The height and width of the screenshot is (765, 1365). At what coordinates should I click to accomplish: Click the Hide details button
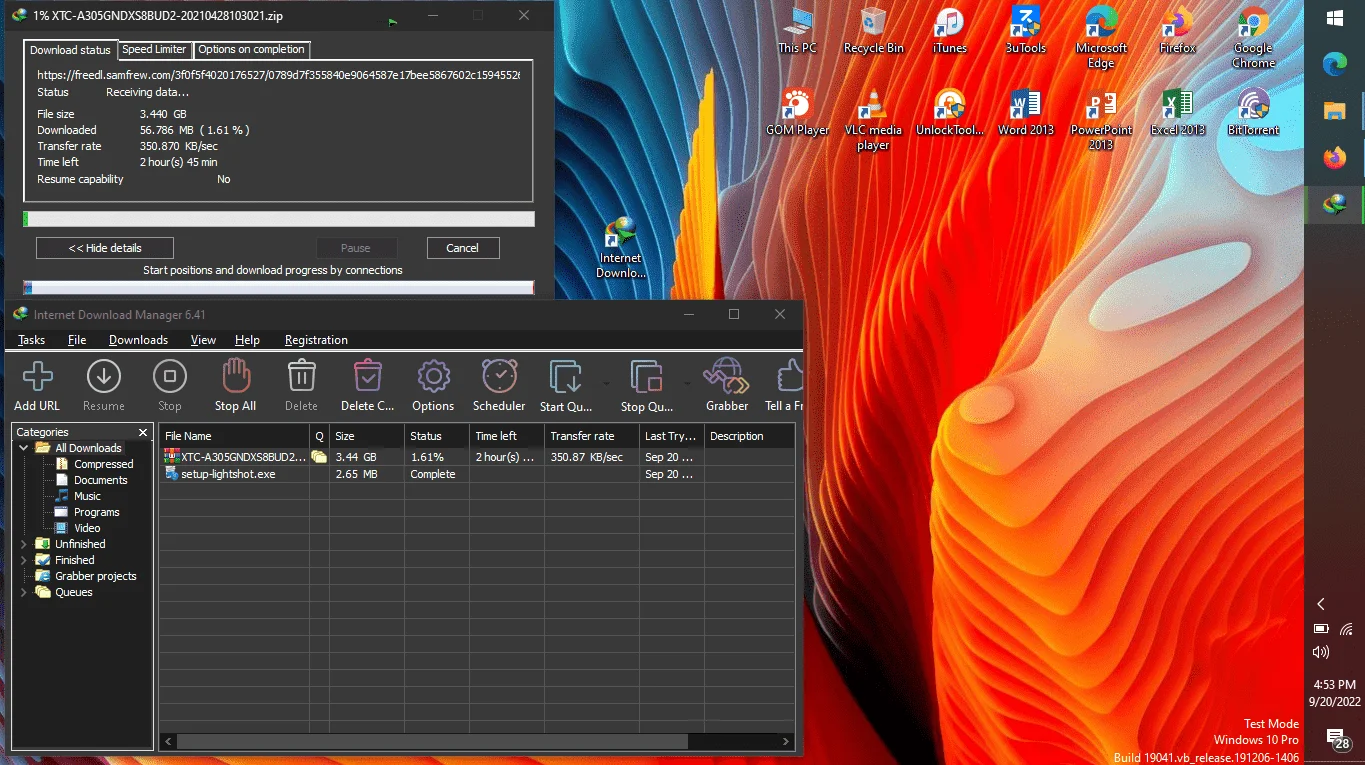(x=105, y=248)
